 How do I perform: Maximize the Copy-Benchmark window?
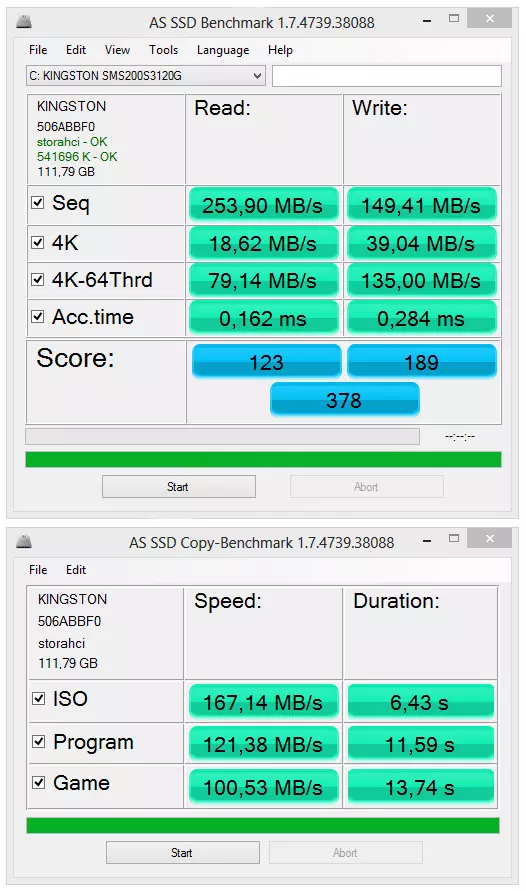[454, 538]
